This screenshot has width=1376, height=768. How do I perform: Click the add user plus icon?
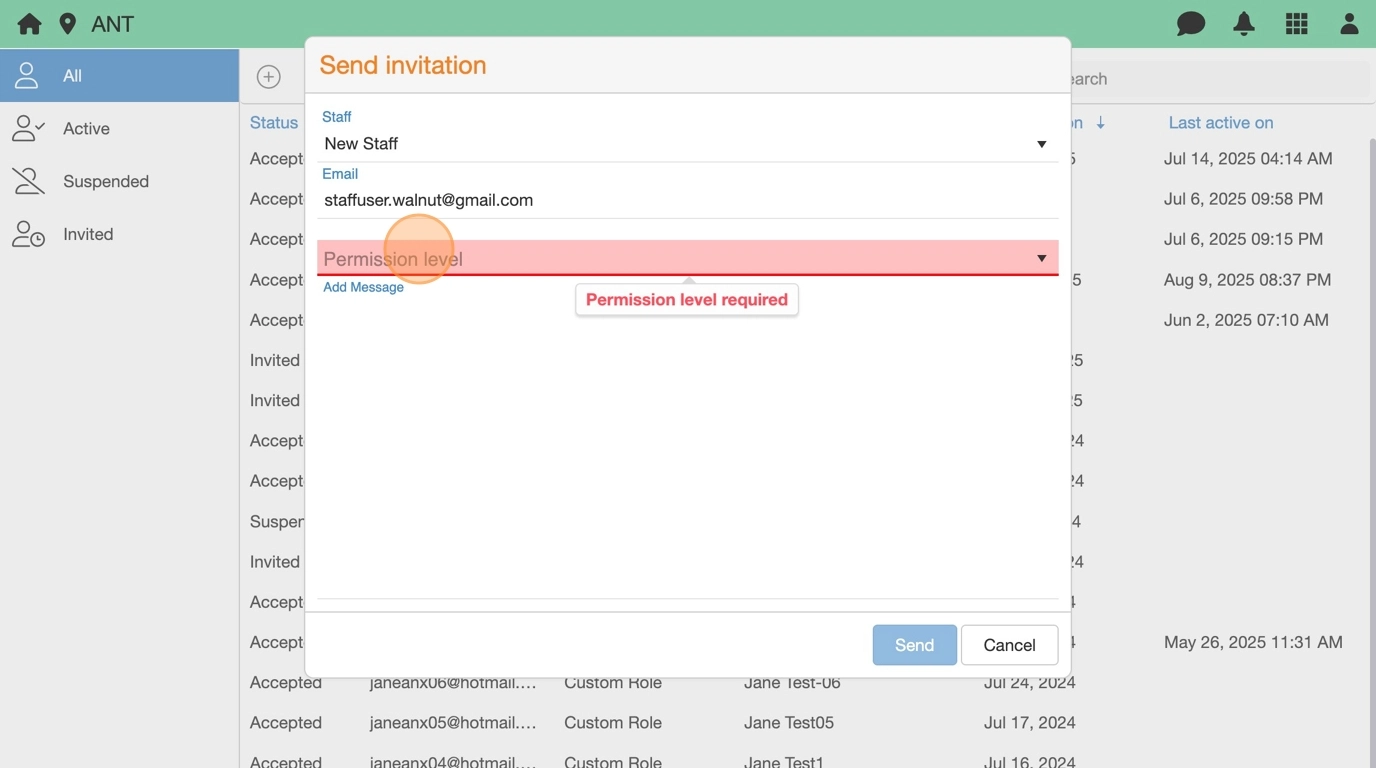pyautogui.click(x=268, y=77)
